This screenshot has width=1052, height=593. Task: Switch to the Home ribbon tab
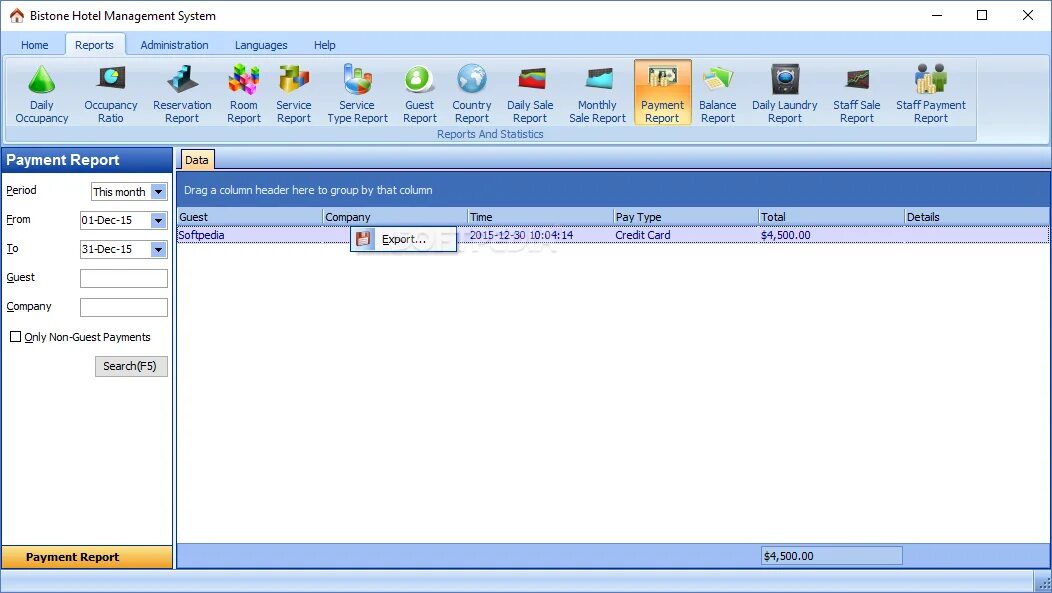34,45
